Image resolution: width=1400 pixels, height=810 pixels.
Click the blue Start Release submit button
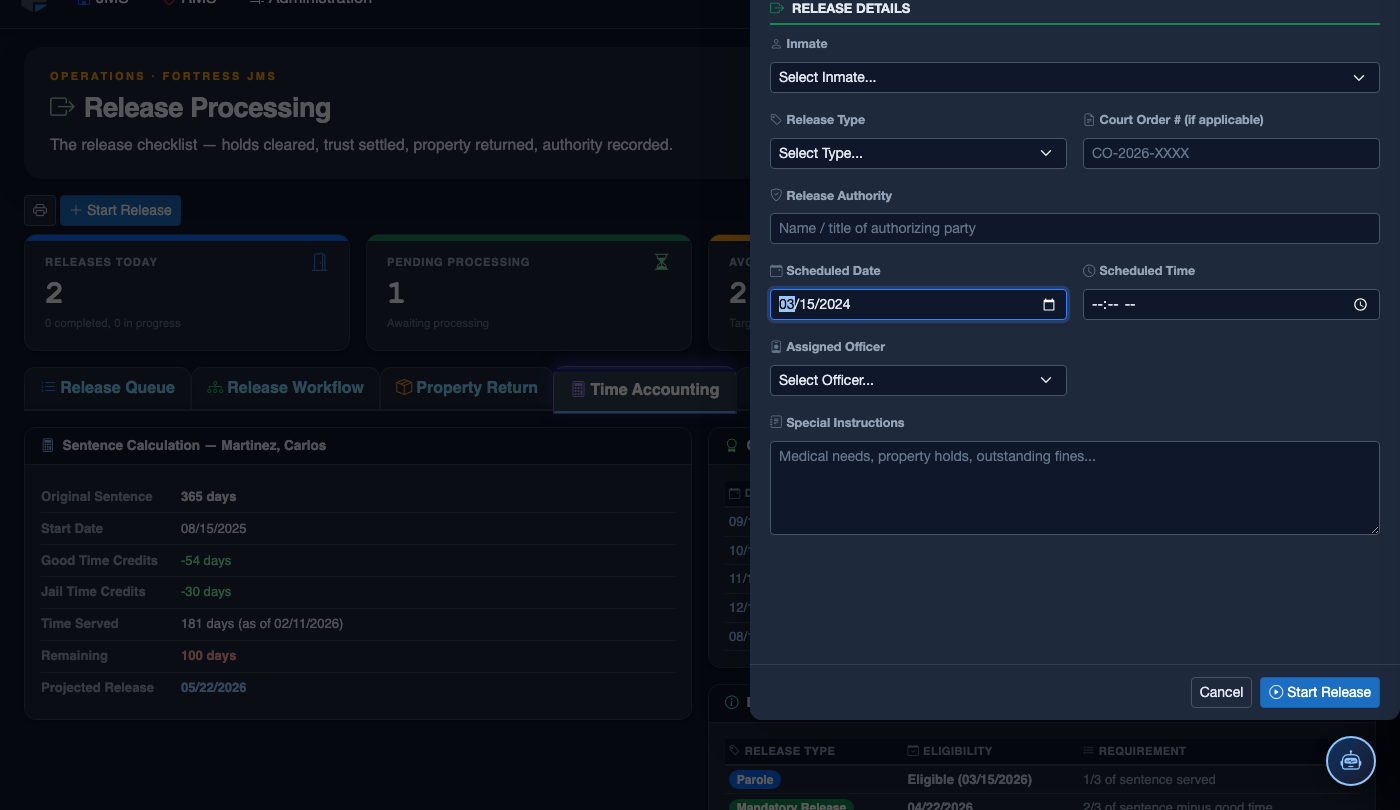click(x=1320, y=692)
